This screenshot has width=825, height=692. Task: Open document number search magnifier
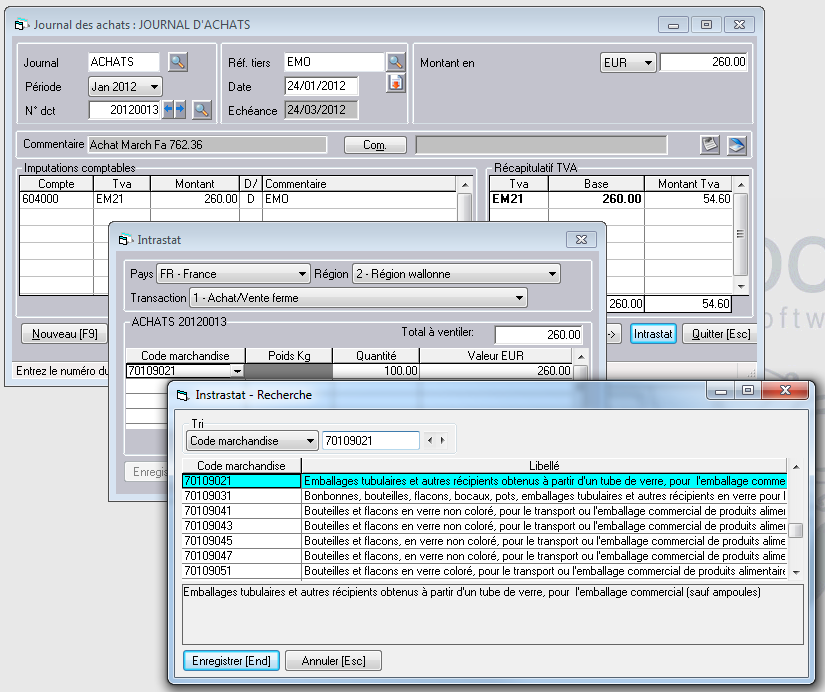click(202, 110)
